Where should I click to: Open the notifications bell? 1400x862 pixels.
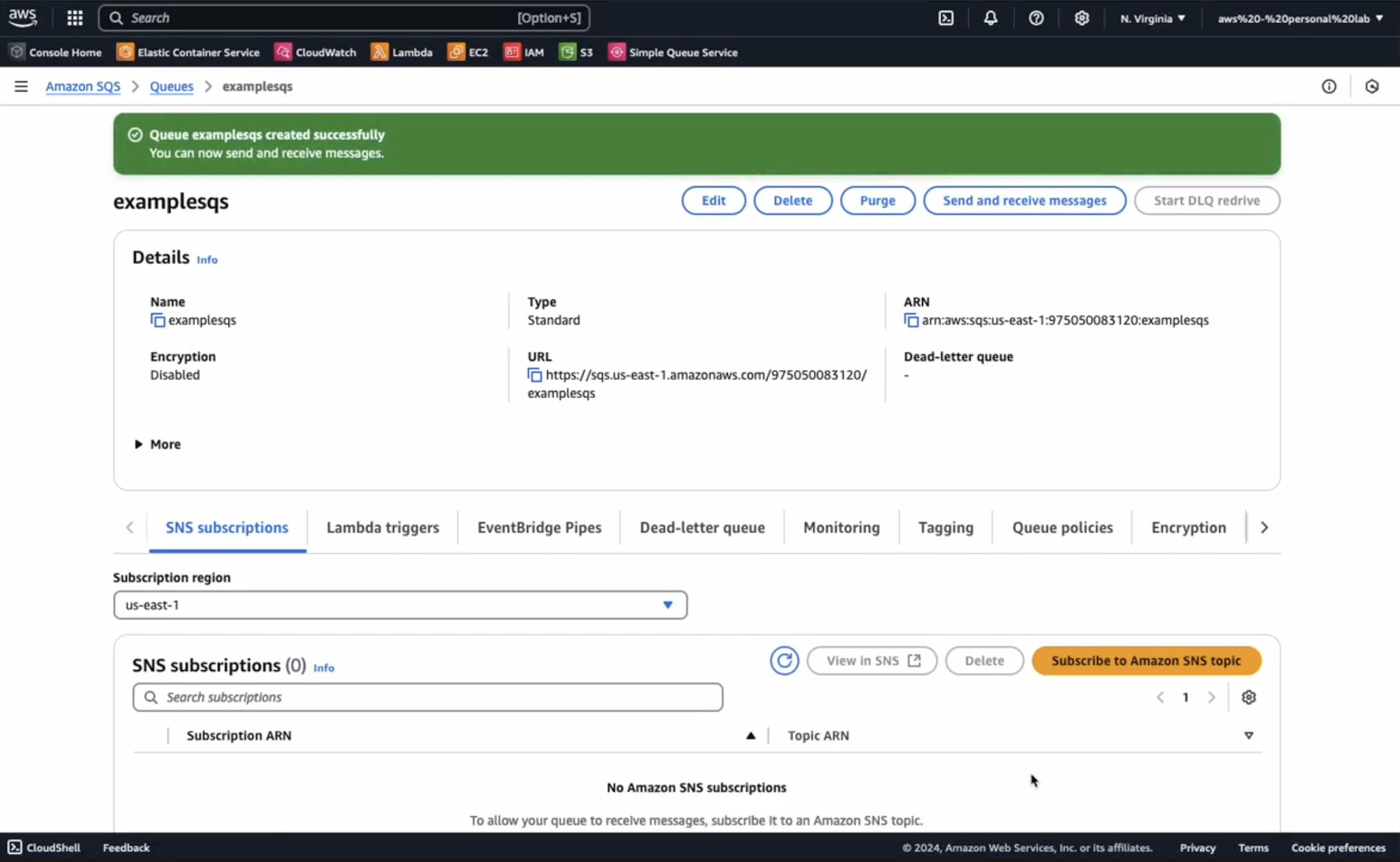tap(991, 18)
